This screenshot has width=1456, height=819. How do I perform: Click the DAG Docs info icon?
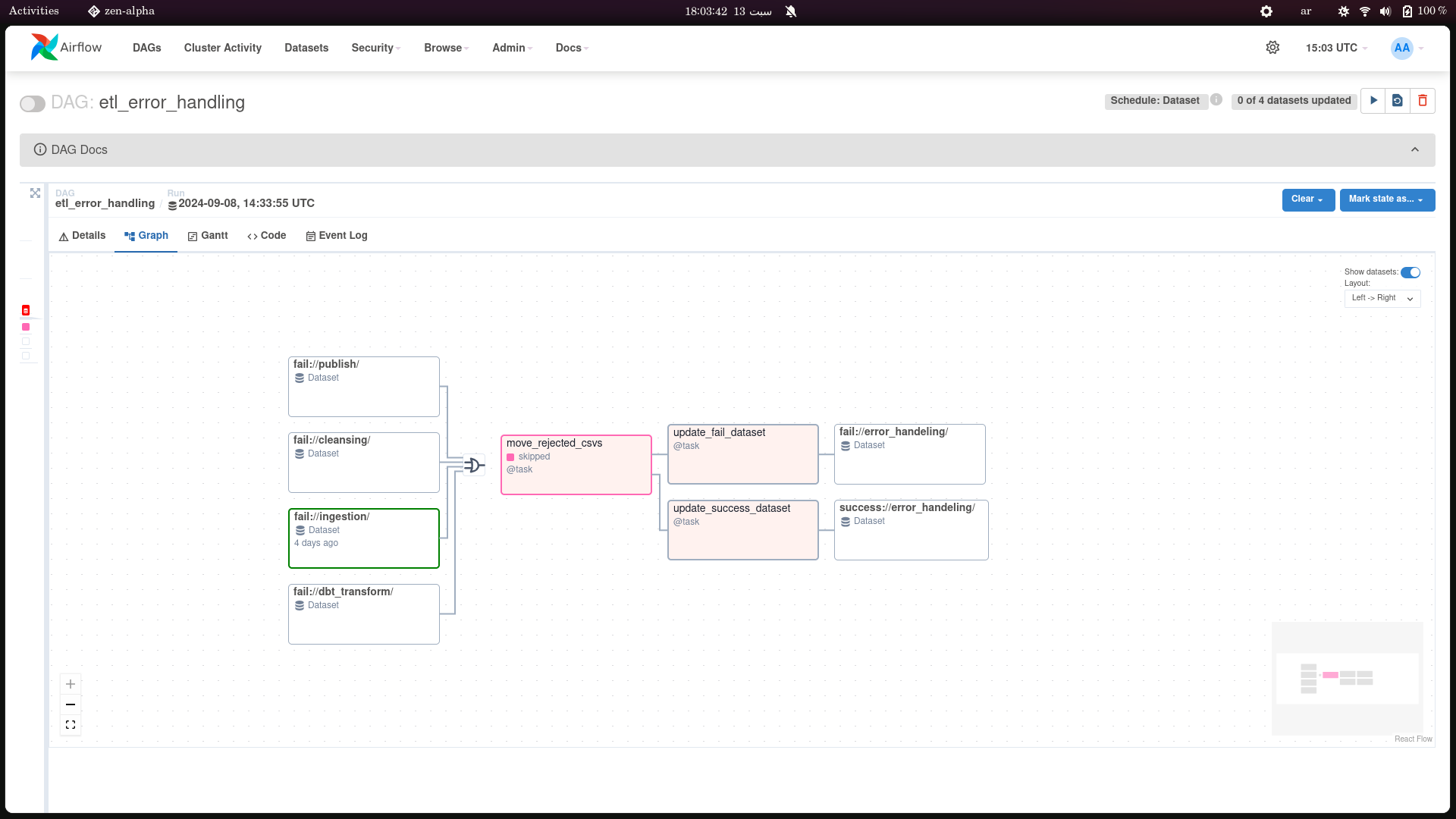pyautogui.click(x=40, y=149)
